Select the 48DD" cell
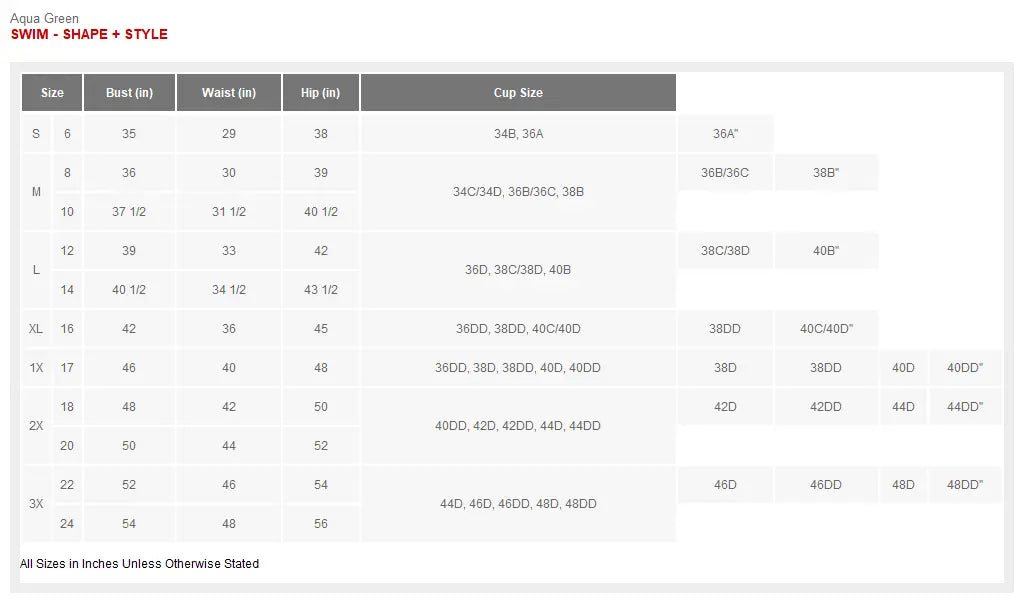The width and height of the screenshot is (1024, 608). pos(965,485)
